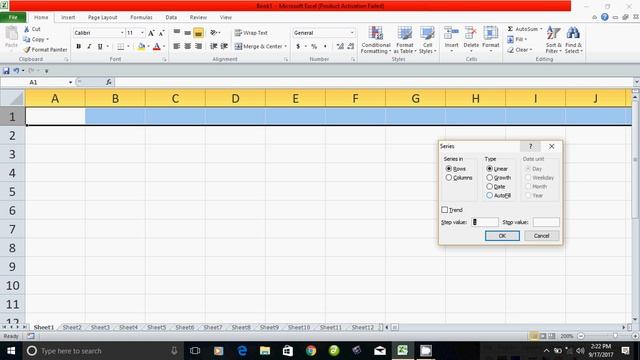Select Date type radio button

coord(489,187)
